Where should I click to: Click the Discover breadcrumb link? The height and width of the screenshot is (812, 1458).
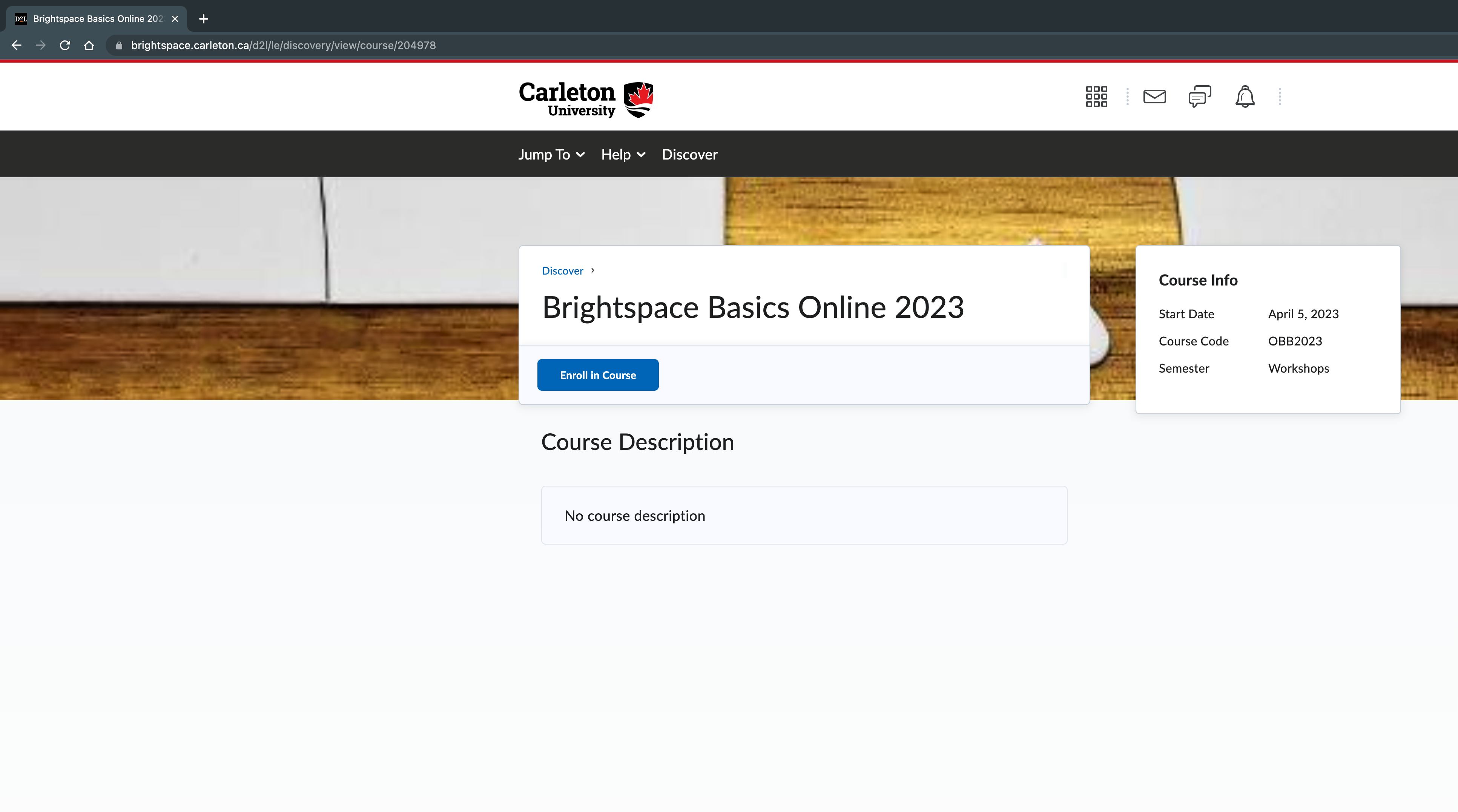point(562,271)
